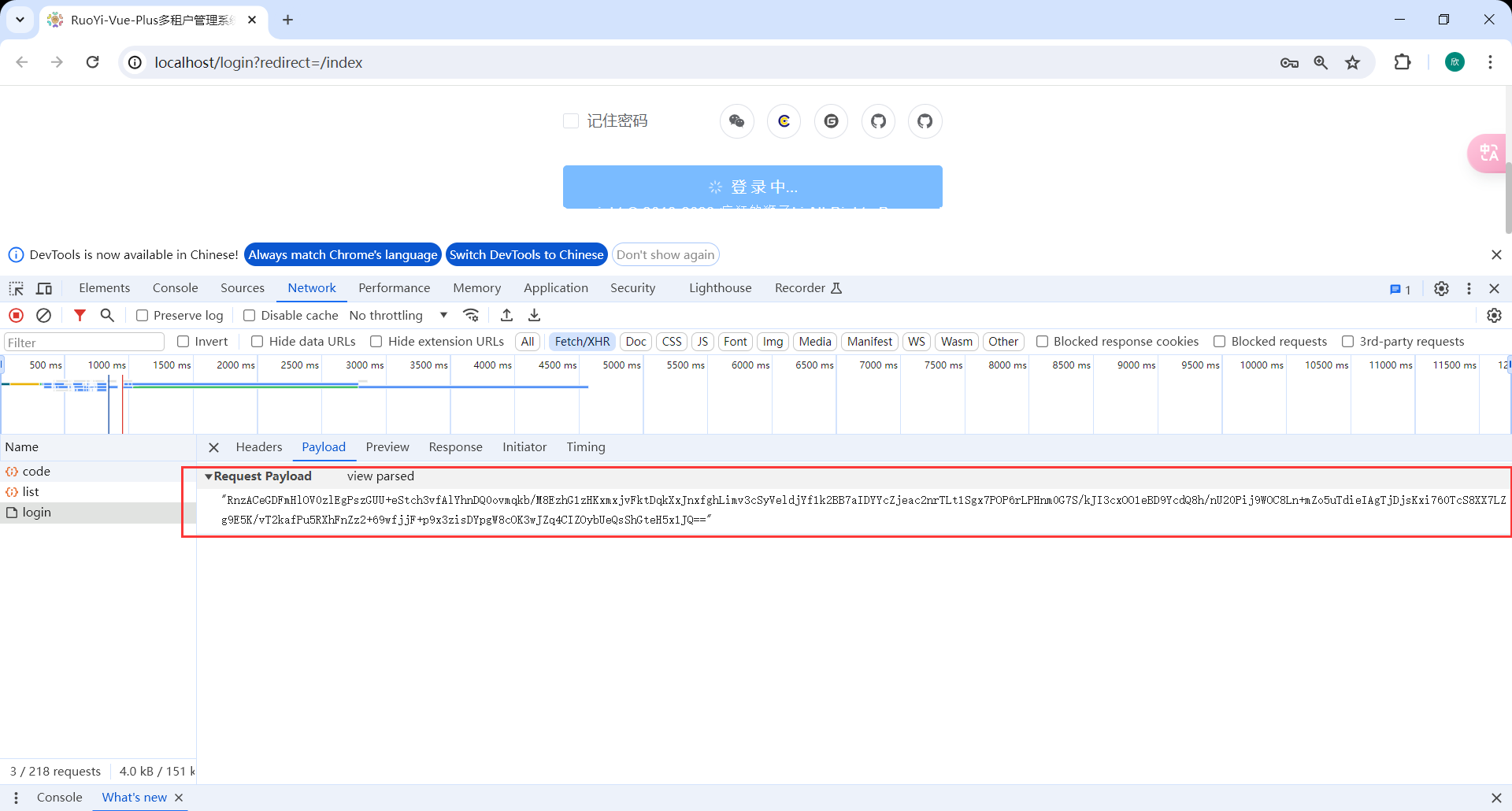Screen dimensions: 1512x811
Task: Click the view parsed link
Action: pyautogui.click(x=380, y=476)
